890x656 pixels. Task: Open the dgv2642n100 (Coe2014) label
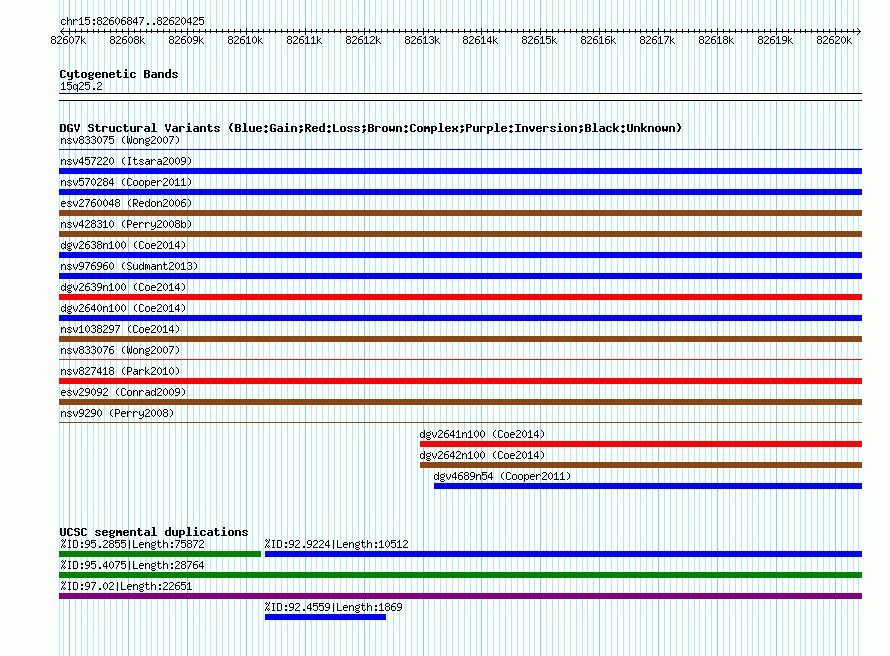(482, 455)
